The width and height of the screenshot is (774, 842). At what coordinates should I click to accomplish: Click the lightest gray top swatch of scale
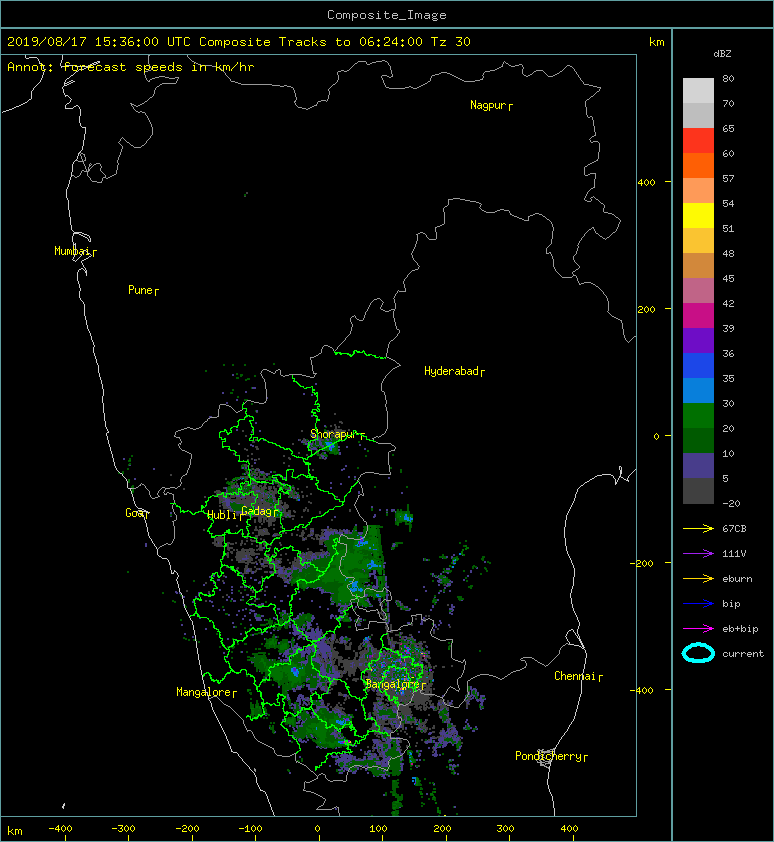(698, 91)
